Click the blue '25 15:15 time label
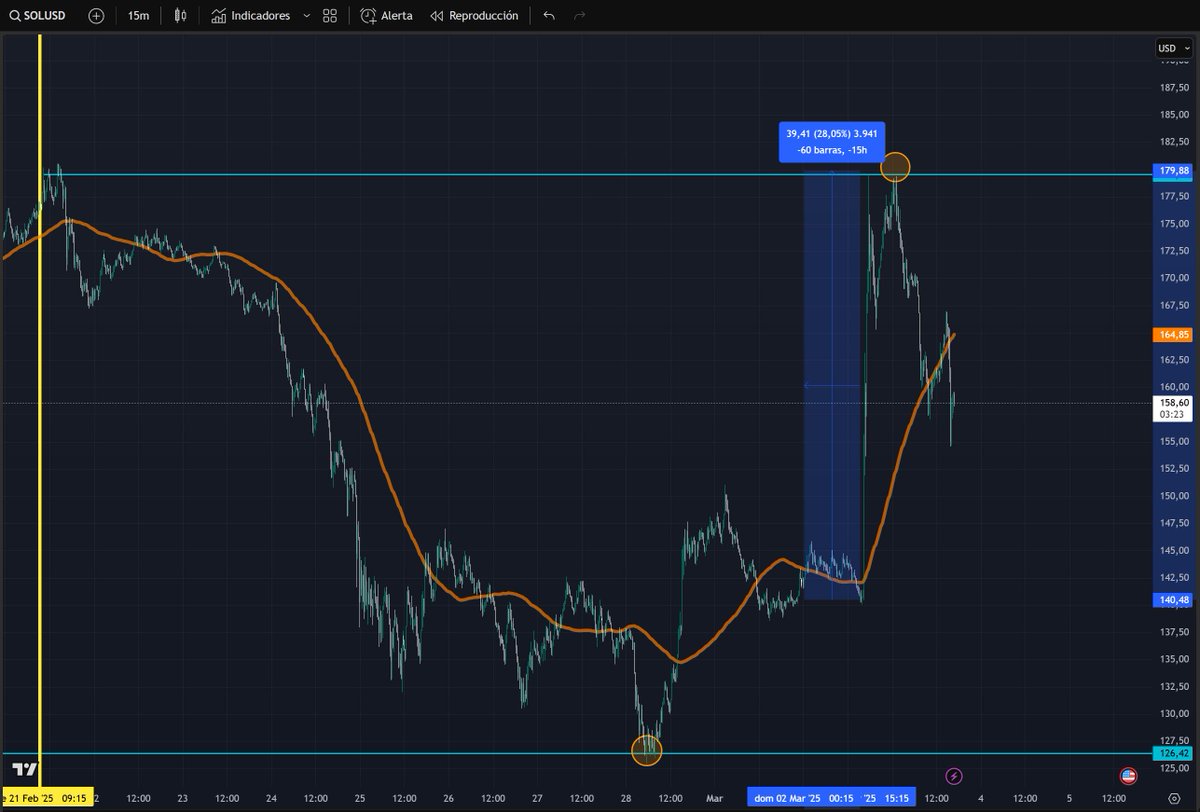The height and width of the screenshot is (812, 1200). pos(889,798)
